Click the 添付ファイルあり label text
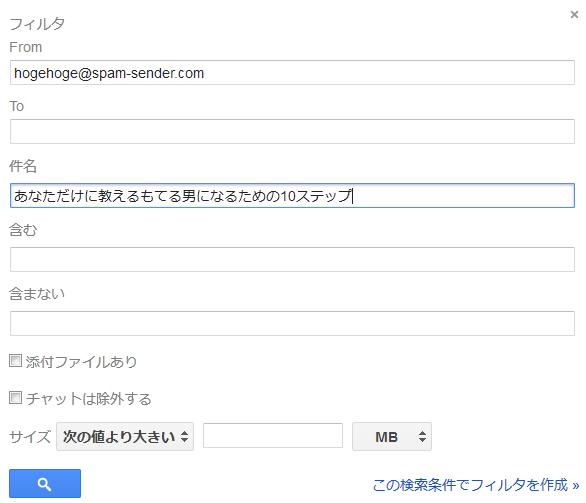This screenshot has width=586, height=503. (81, 362)
